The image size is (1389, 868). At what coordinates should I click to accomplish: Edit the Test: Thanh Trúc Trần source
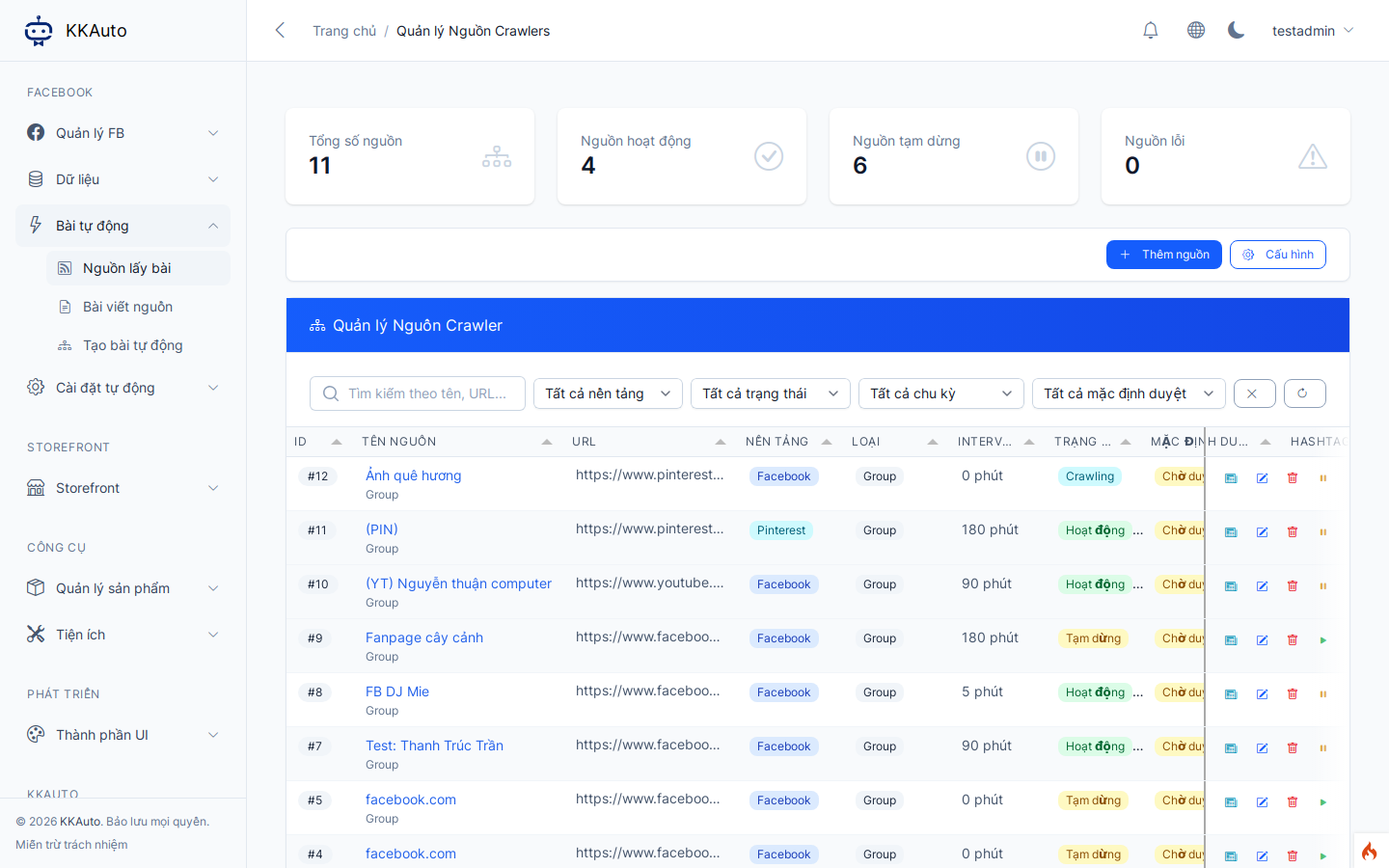click(1262, 748)
